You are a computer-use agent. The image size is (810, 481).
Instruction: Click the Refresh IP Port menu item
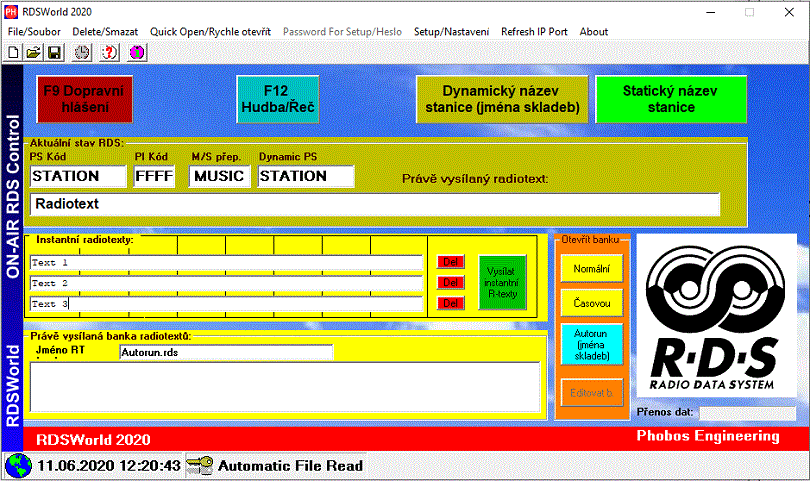(534, 32)
